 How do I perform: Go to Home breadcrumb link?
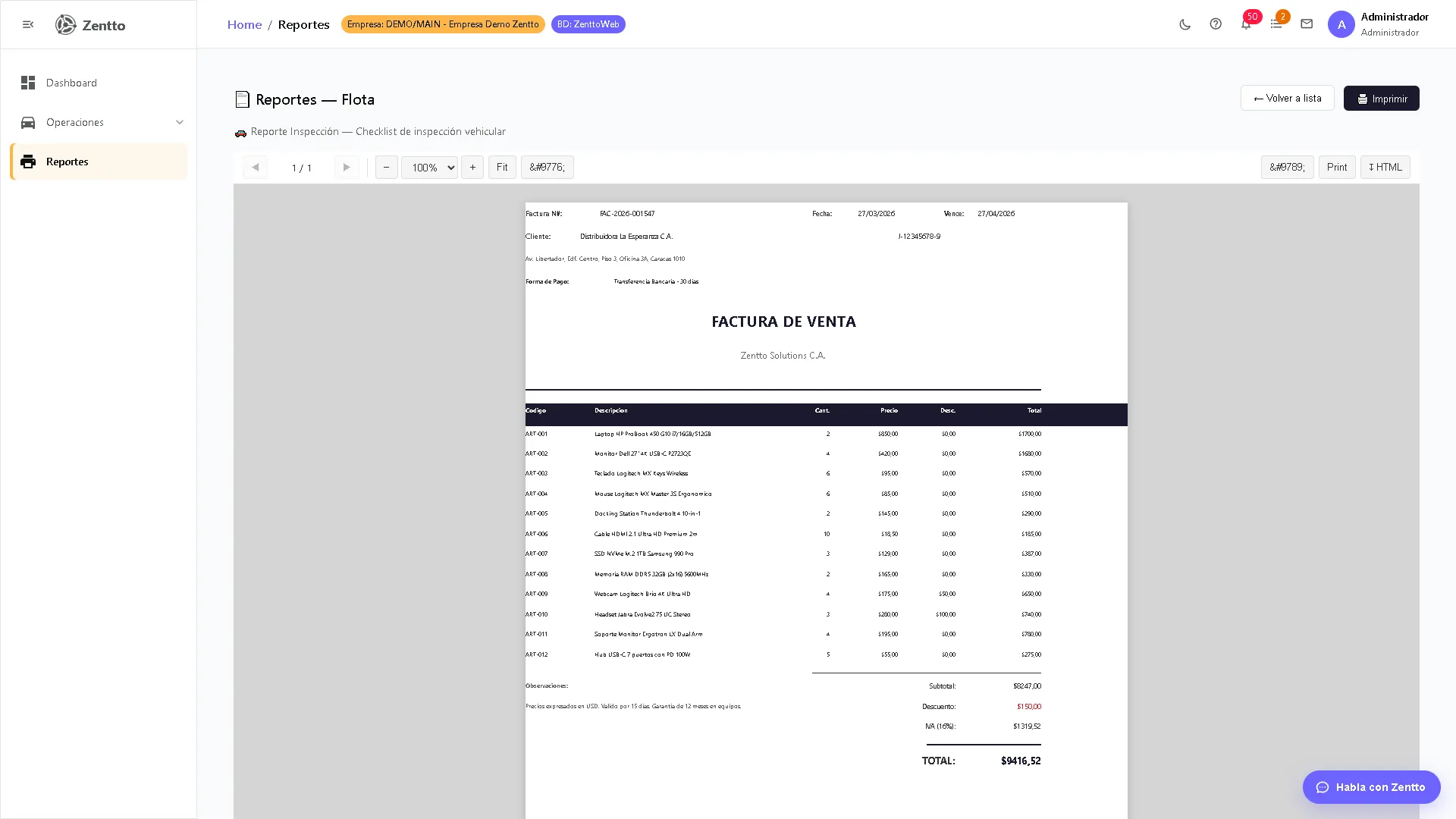[x=244, y=24]
